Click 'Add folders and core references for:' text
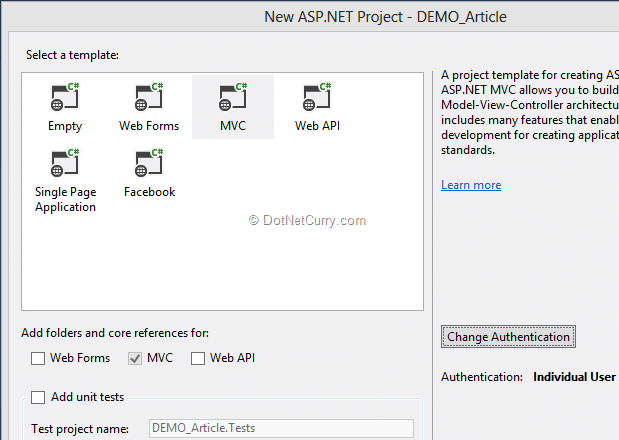The height and width of the screenshot is (440, 619). [x=115, y=333]
